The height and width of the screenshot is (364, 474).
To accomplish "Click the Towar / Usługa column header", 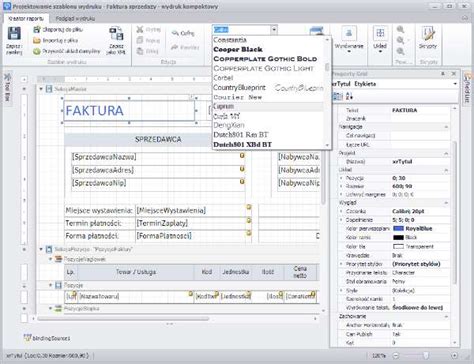I will click(x=136, y=272).
